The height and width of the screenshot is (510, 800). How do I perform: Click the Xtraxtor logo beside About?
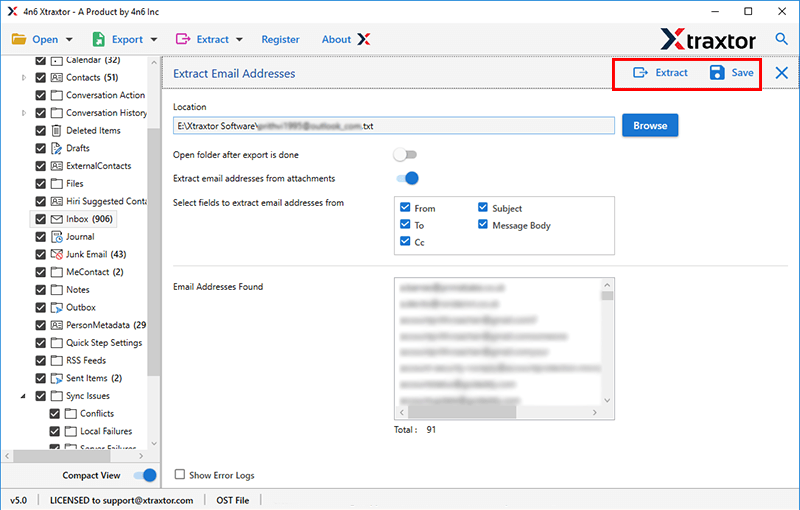click(x=364, y=39)
